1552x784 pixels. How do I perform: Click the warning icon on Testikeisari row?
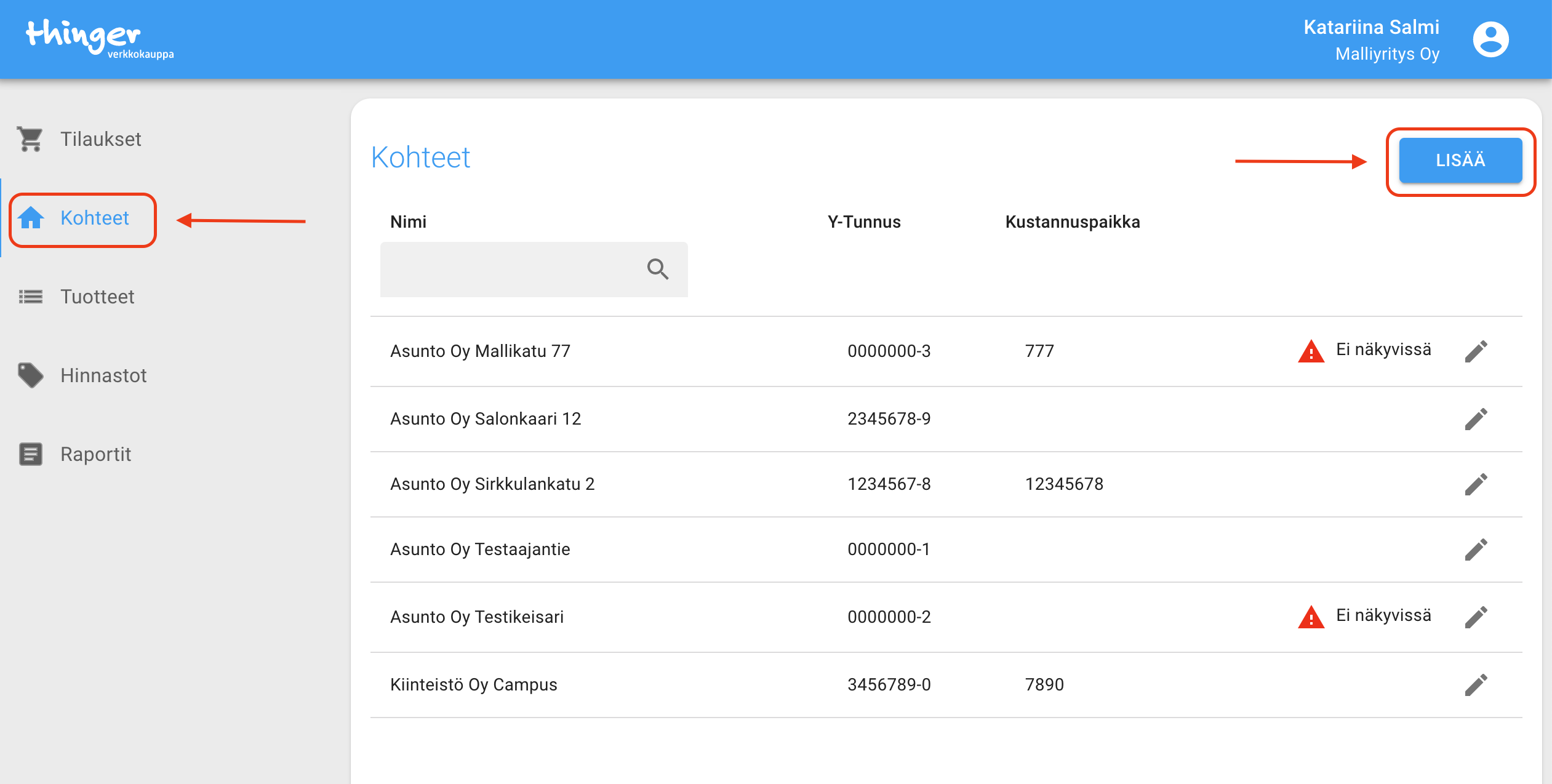pyautogui.click(x=1311, y=617)
